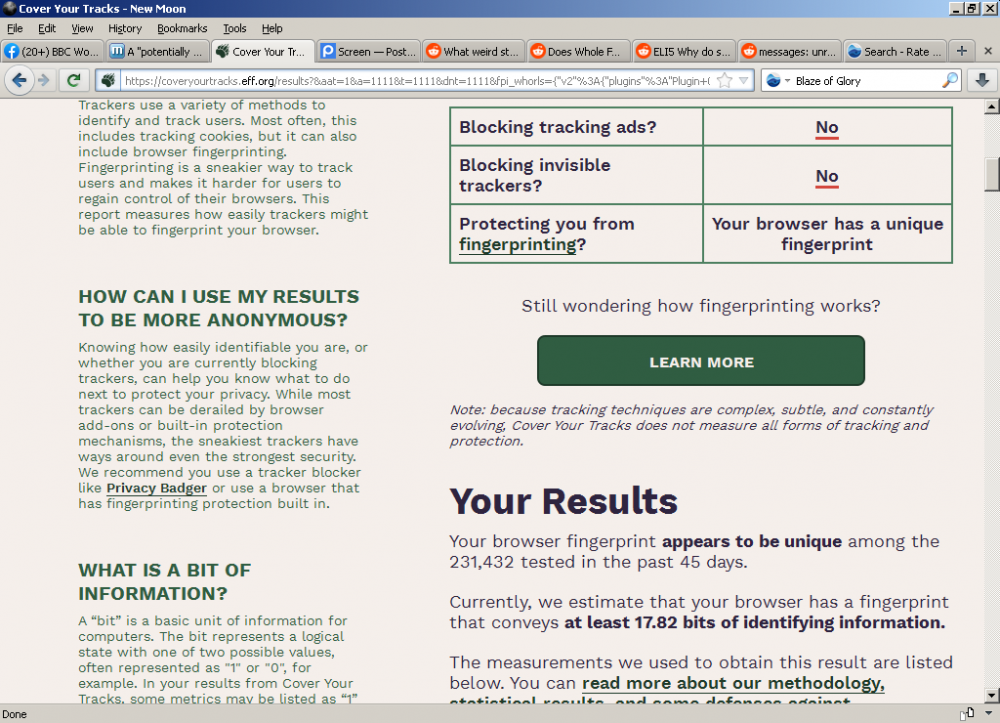The width and height of the screenshot is (1000, 723).
Task: Open the Bookmarks menu
Action: pyautogui.click(x=181, y=28)
